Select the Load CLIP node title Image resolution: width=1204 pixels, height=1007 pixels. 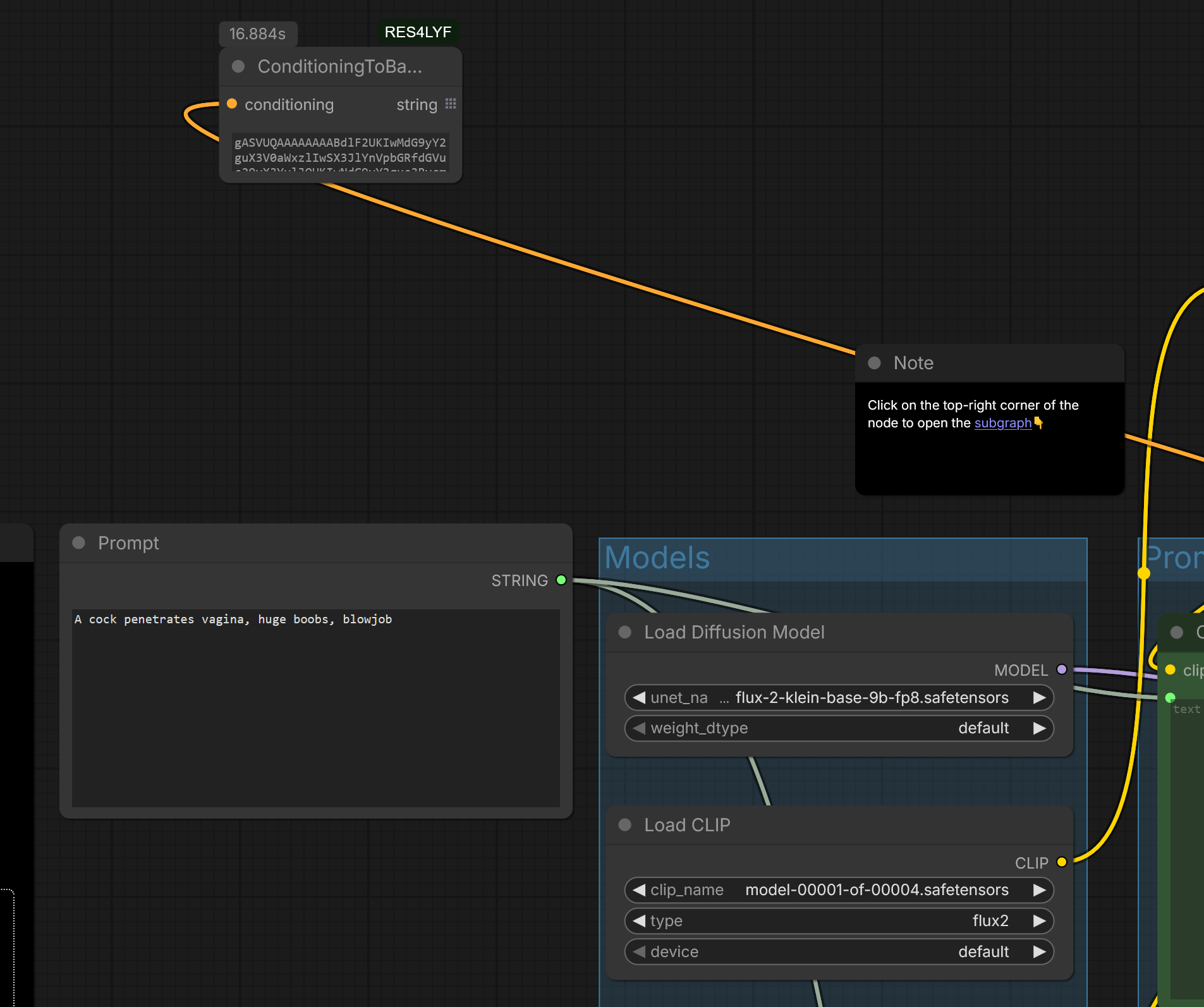(x=687, y=824)
